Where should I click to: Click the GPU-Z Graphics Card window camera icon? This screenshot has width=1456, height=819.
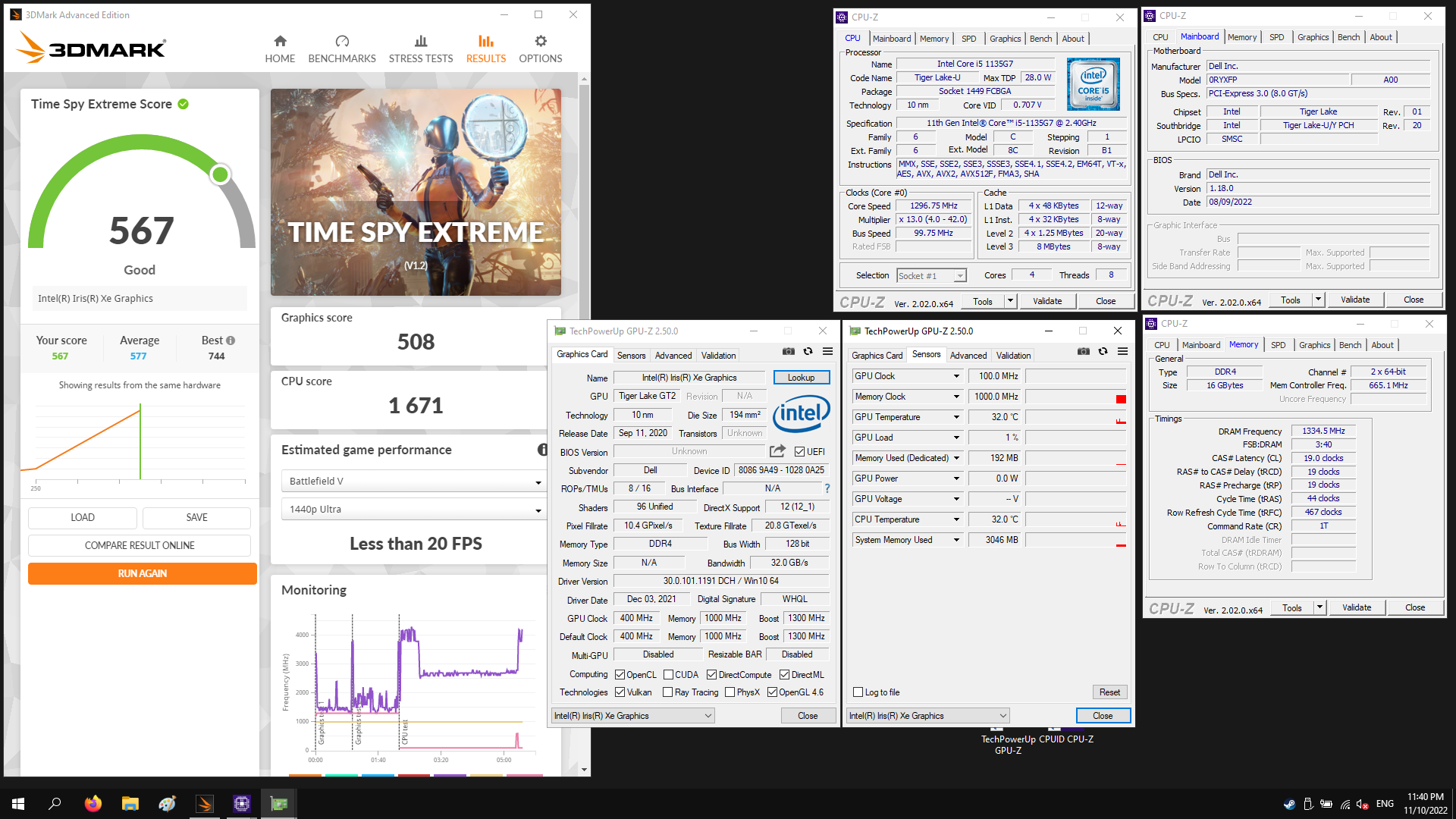tap(789, 351)
